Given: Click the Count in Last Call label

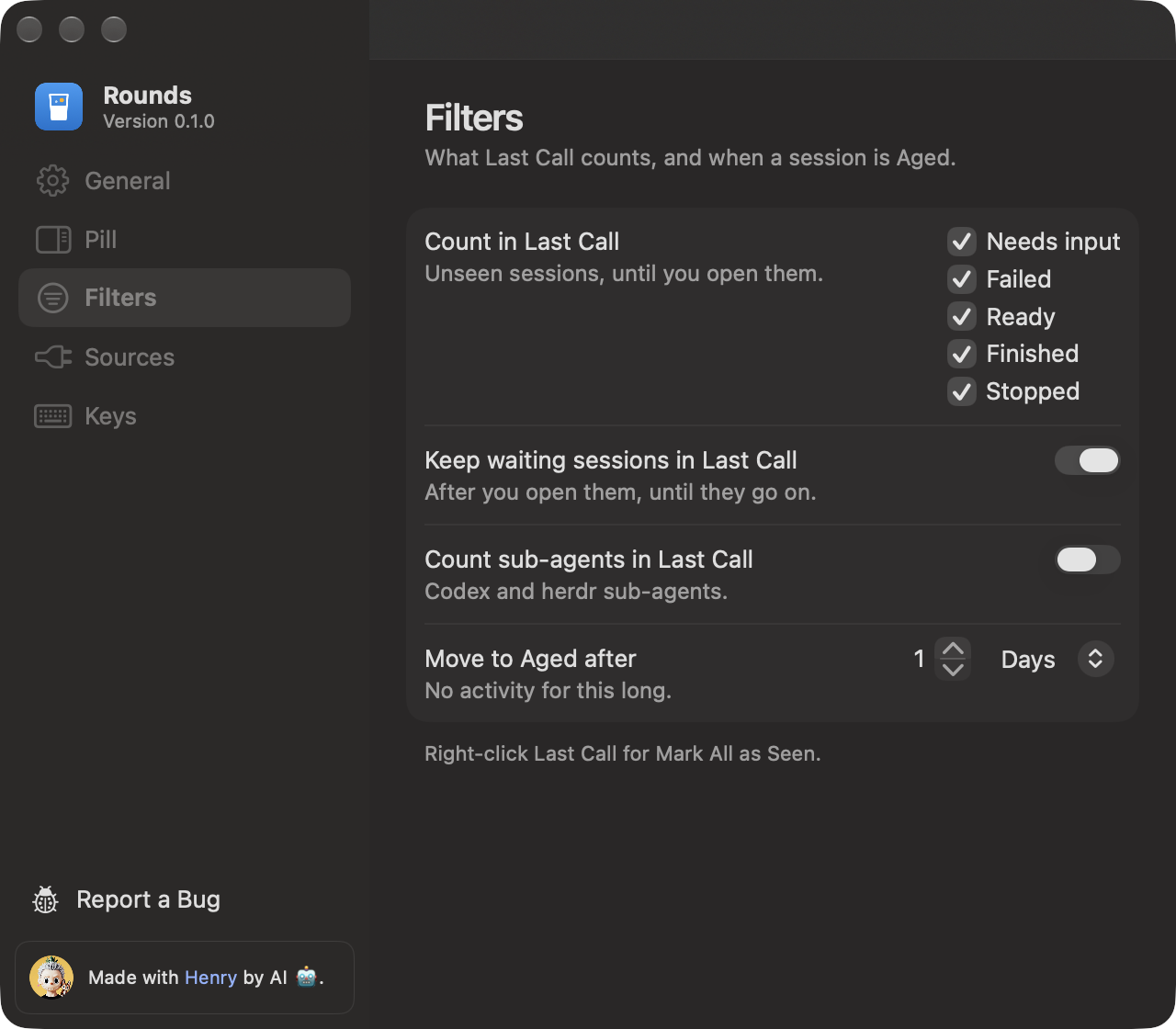Looking at the screenshot, I should tap(522, 242).
